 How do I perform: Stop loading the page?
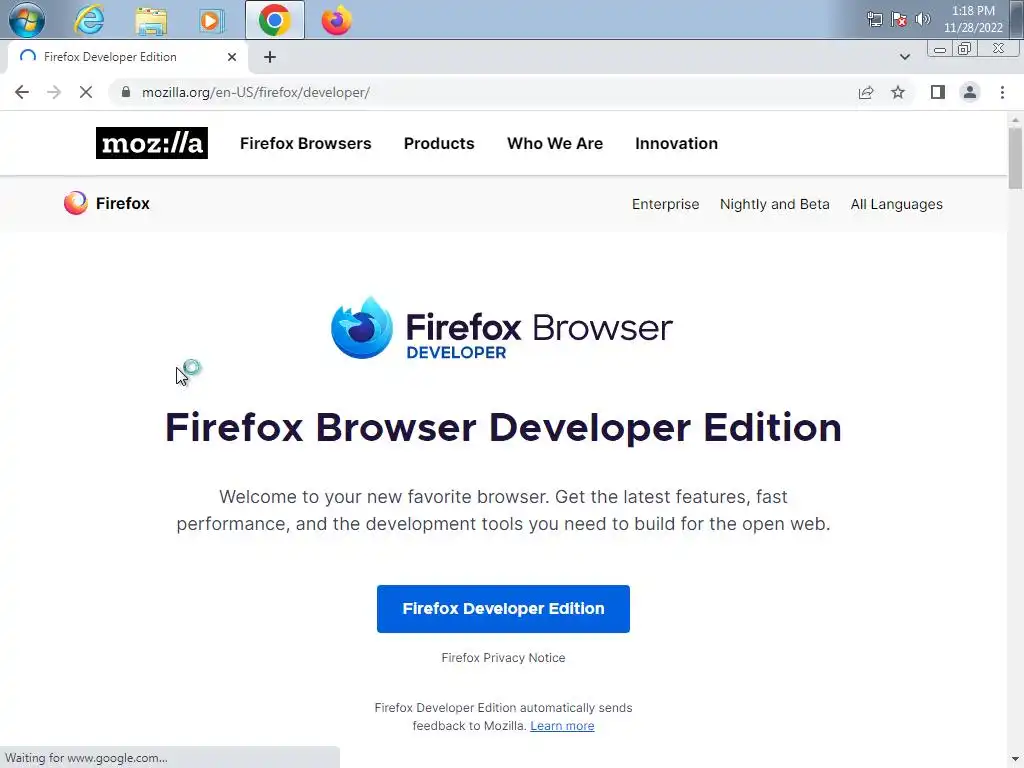[86, 92]
